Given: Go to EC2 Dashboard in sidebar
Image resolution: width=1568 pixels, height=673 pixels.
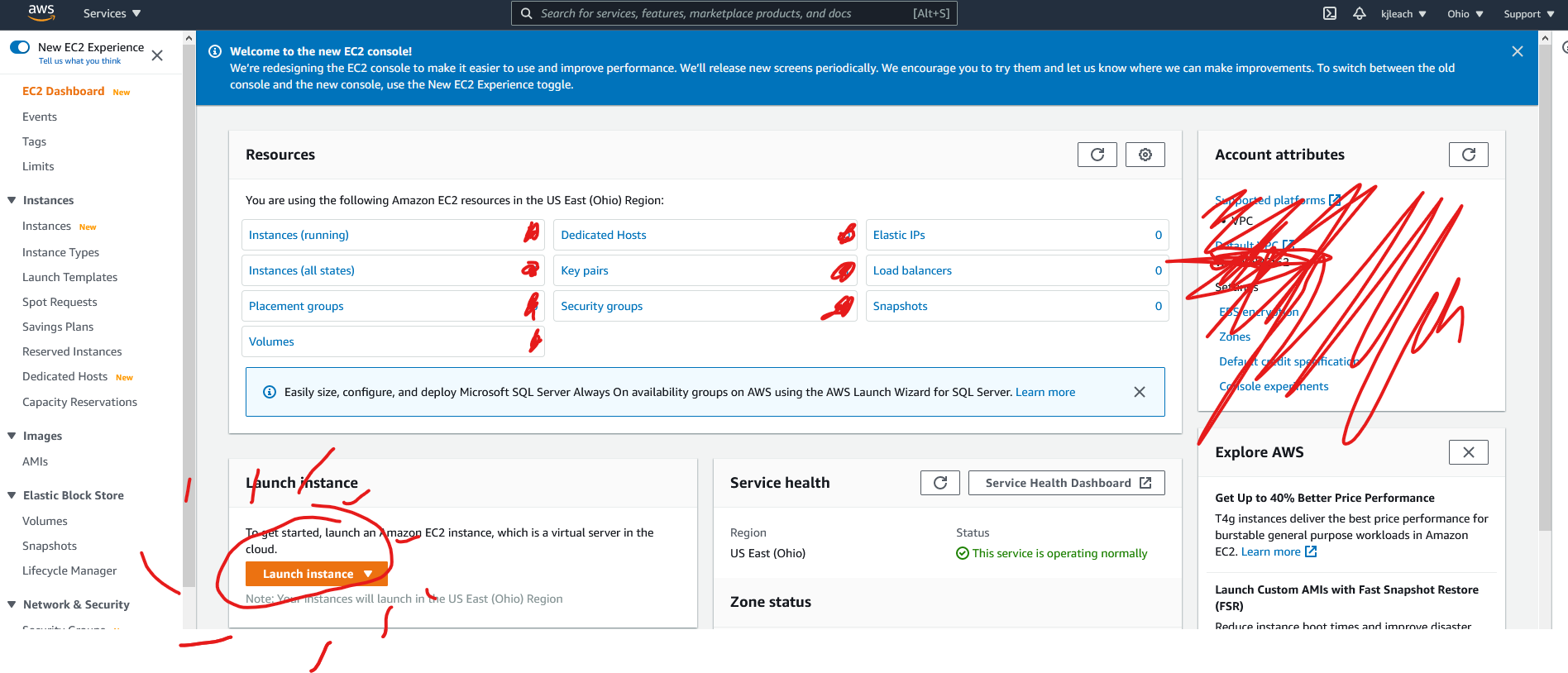Looking at the screenshot, I should click(x=64, y=91).
